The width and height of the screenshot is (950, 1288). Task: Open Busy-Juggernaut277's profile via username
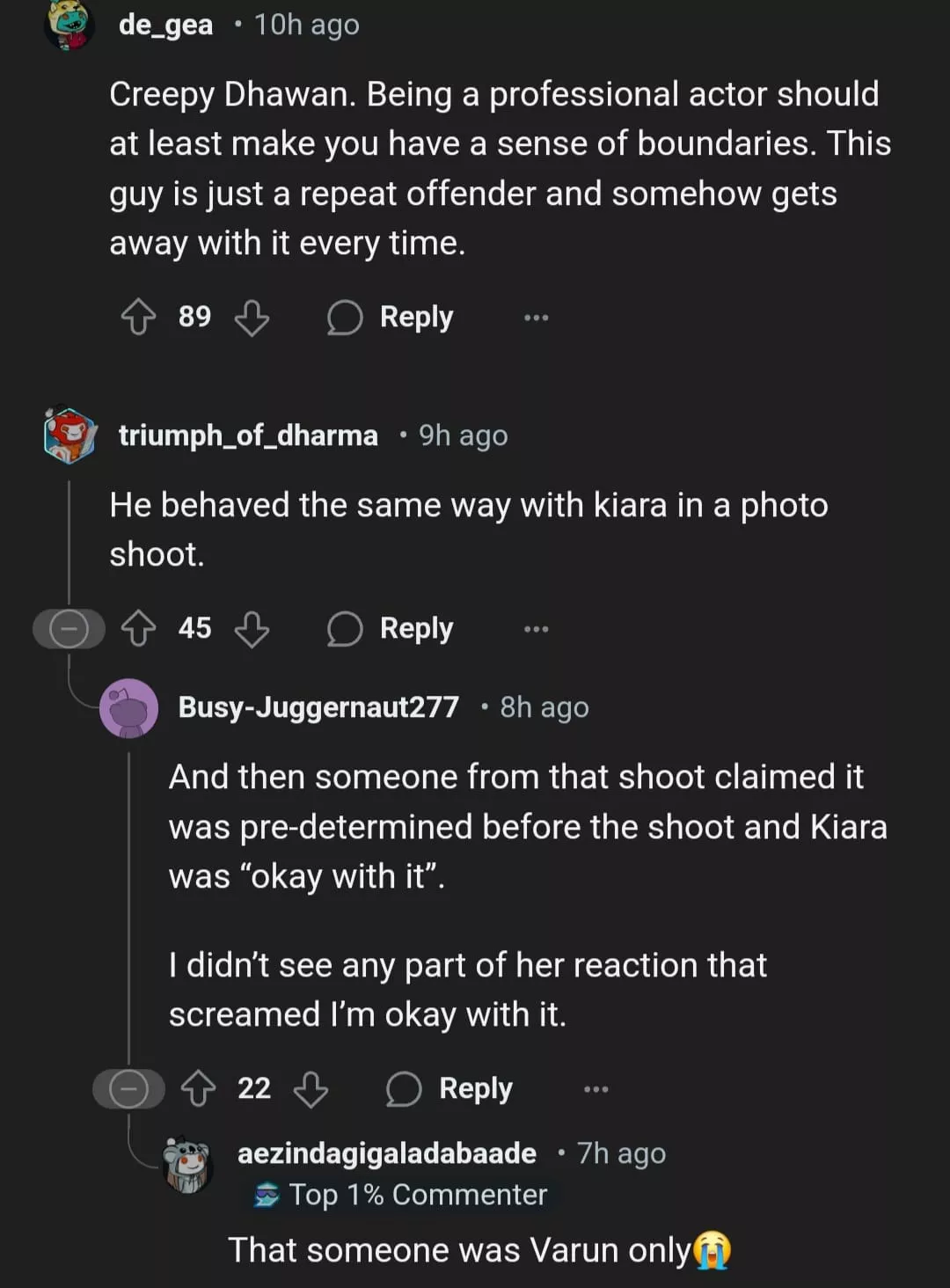[318, 707]
